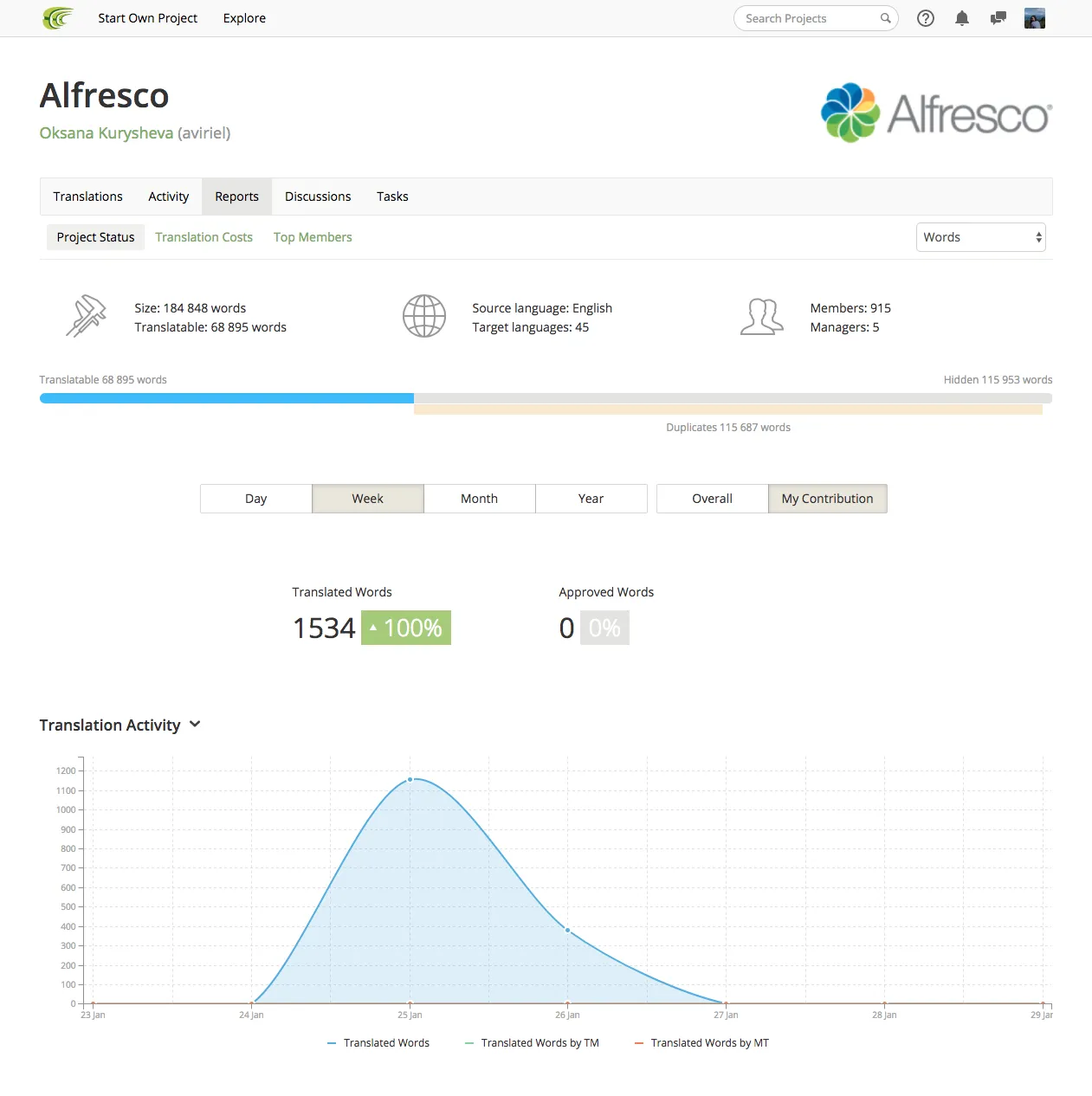
Task: Open the Discussions tab
Action: pos(318,197)
